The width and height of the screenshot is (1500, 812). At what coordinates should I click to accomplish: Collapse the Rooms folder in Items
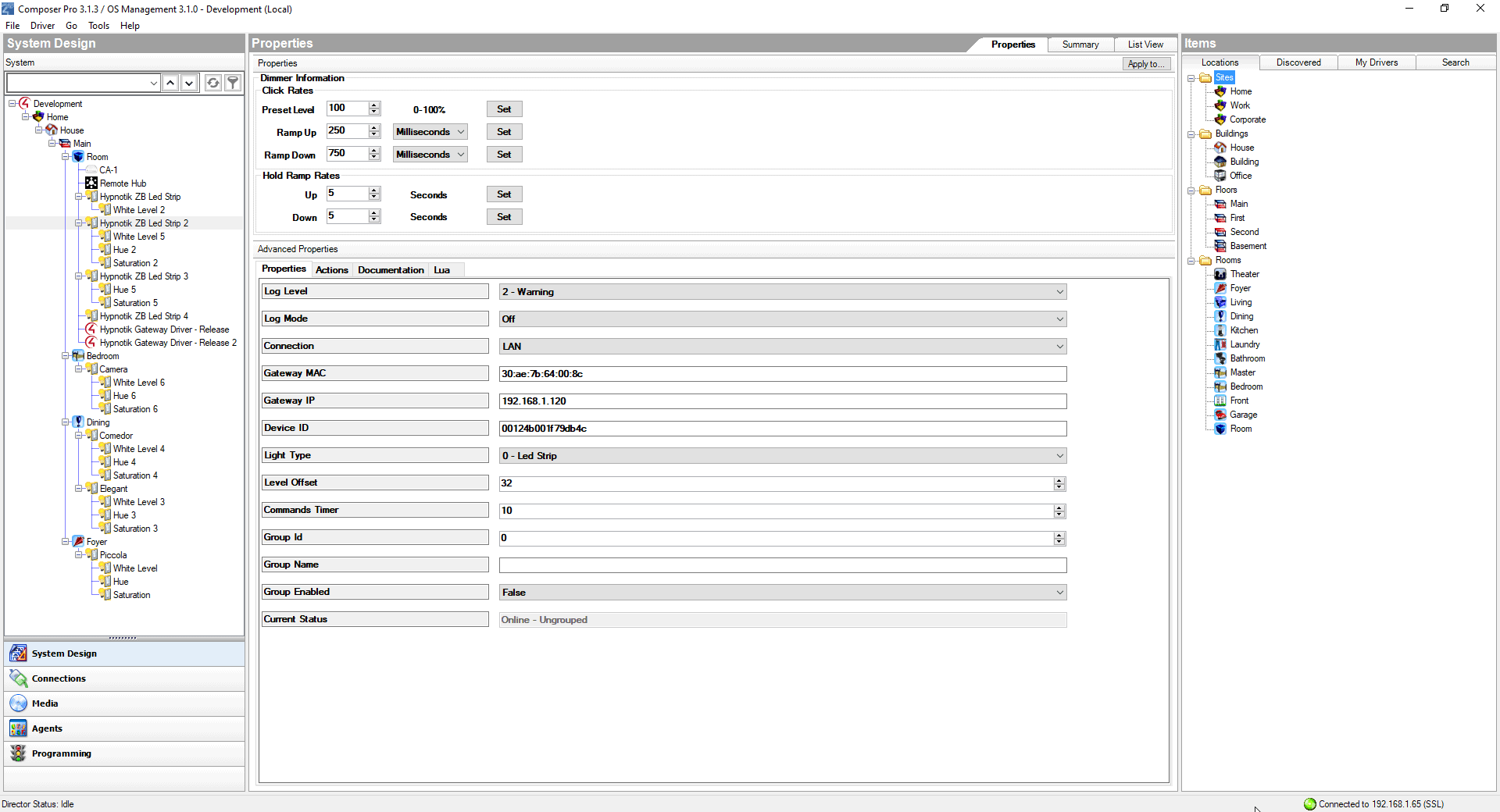(1191, 261)
